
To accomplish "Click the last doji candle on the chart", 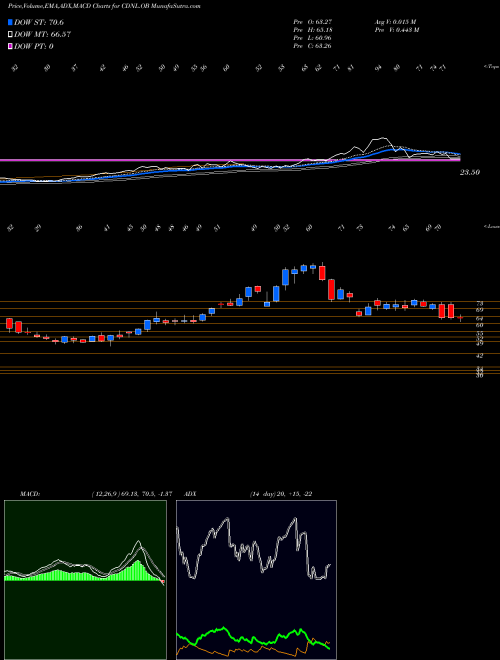I will point(460,318).
